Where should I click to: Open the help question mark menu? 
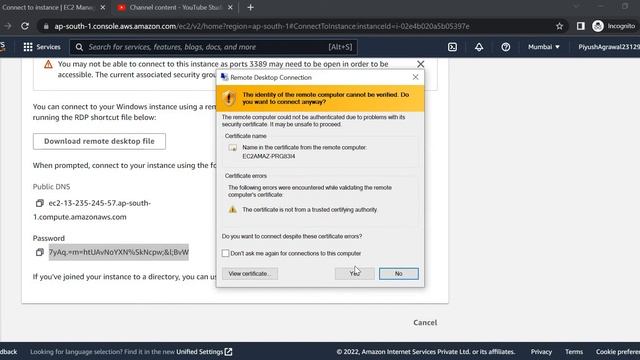click(x=506, y=47)
